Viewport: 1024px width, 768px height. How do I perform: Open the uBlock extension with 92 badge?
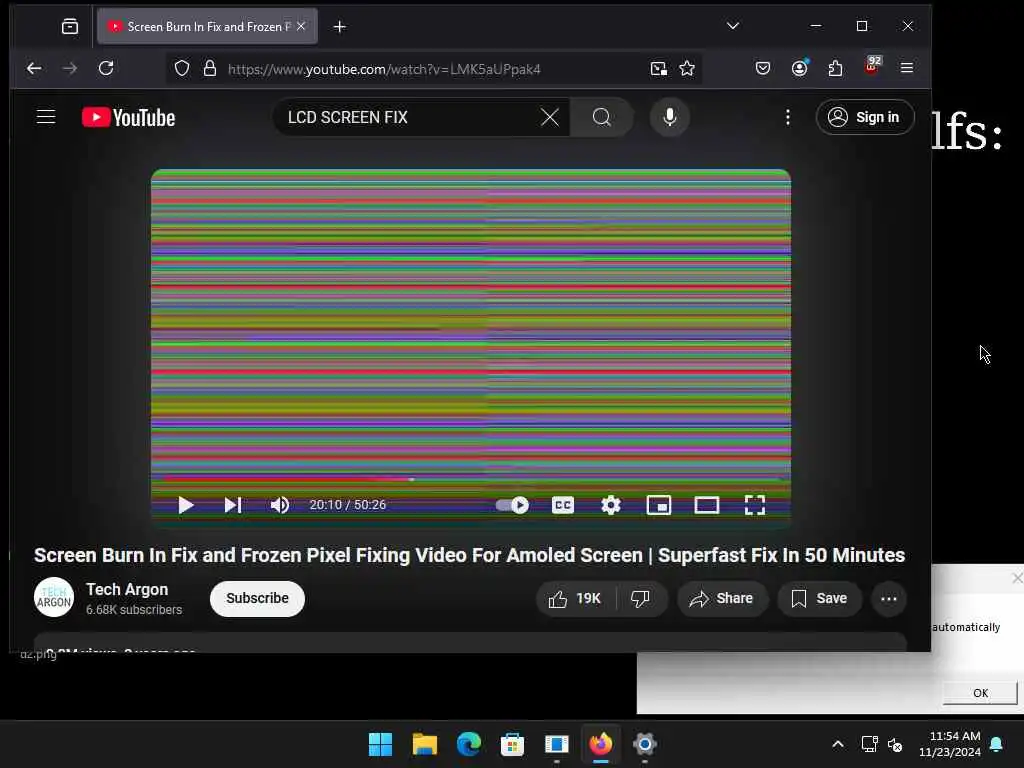point(872,66)
